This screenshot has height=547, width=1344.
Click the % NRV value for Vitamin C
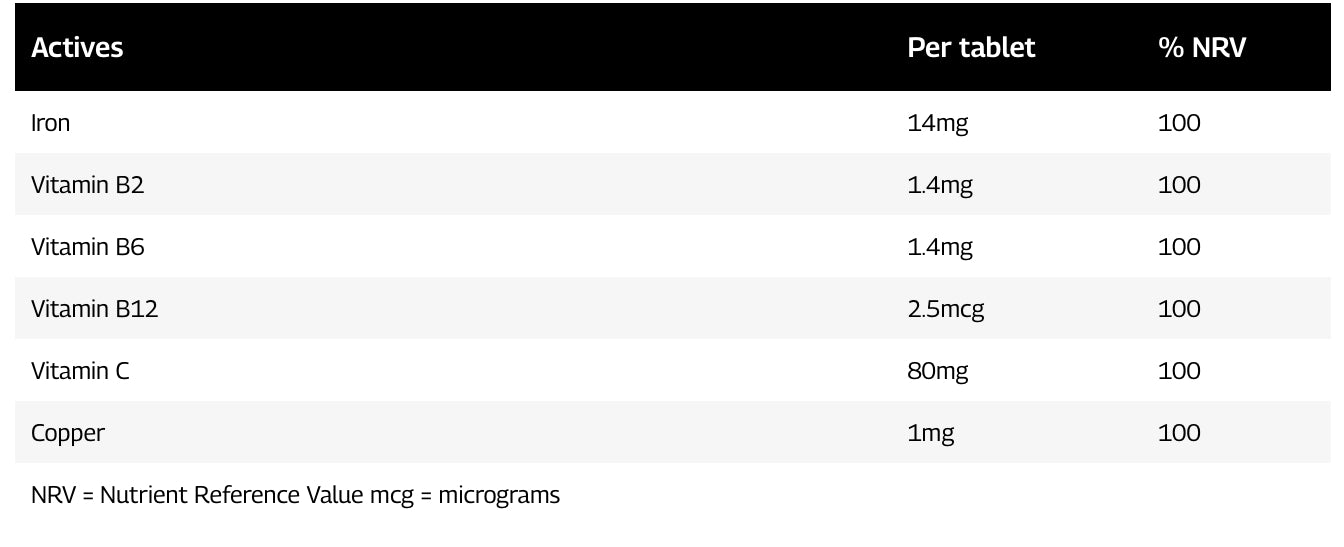coord(1179,372)
